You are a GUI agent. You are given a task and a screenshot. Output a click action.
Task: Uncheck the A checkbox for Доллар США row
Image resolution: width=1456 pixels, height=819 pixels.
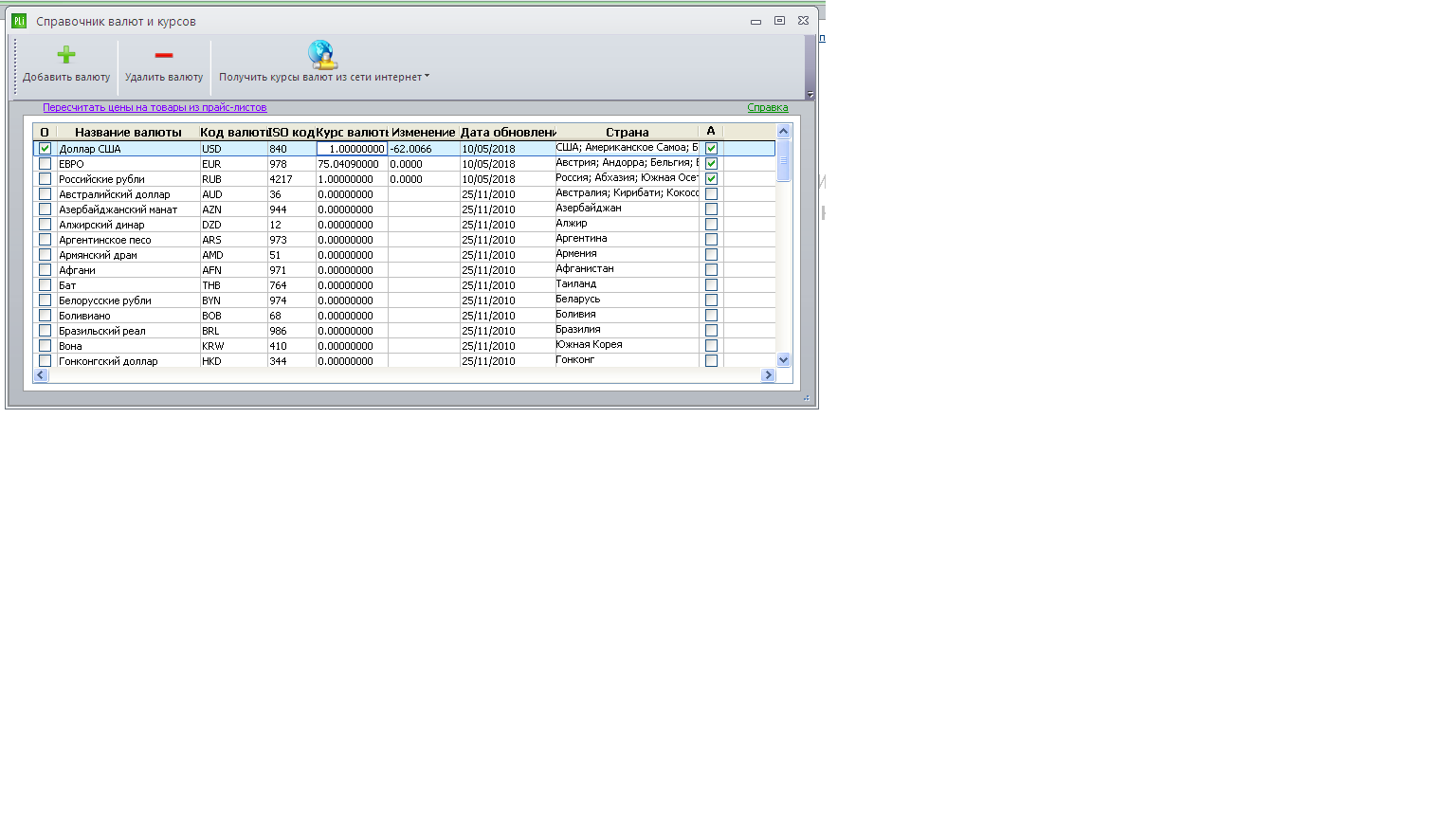tap(711, 148)
